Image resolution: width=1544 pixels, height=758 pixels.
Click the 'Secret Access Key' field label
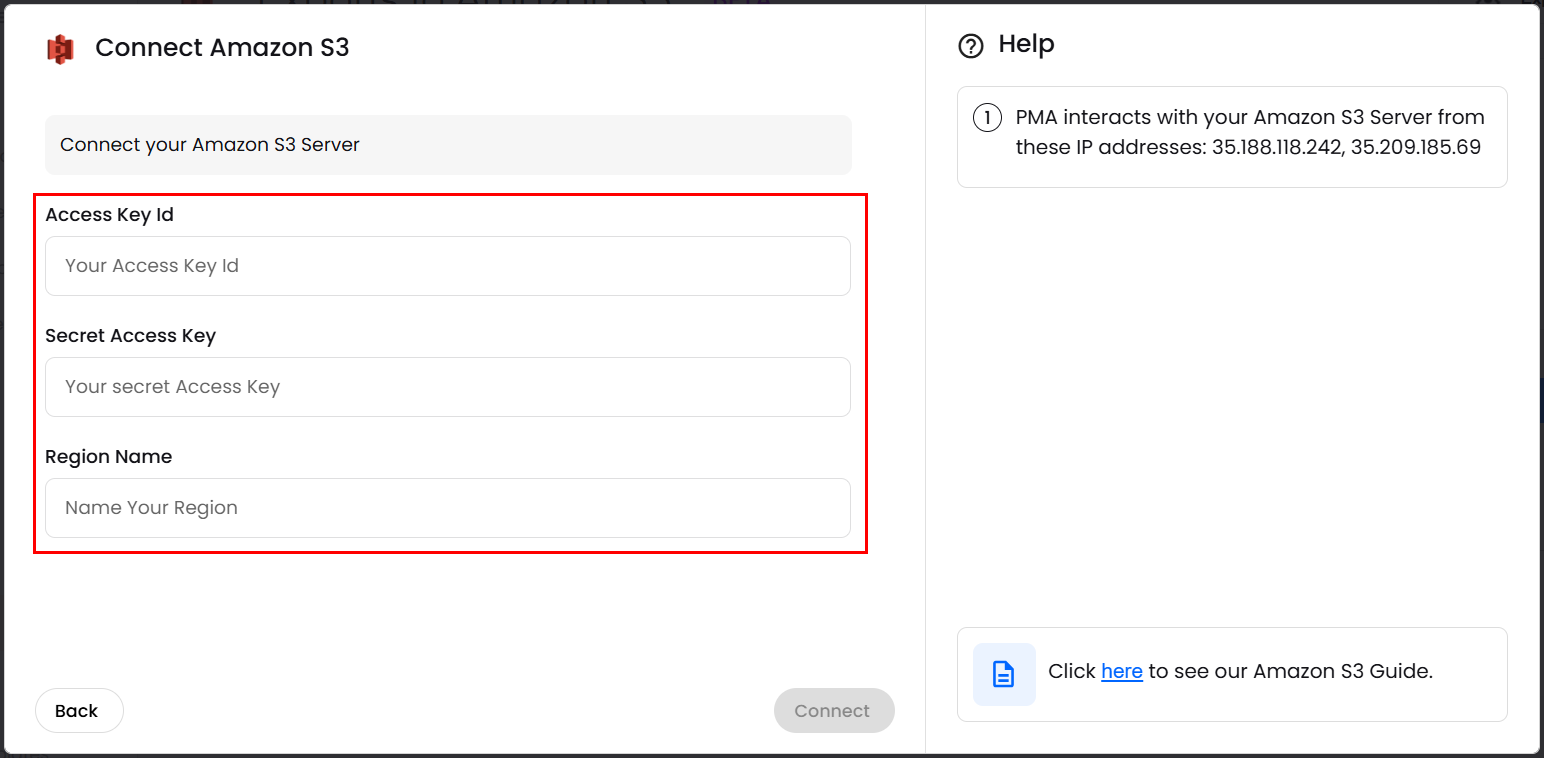[x=131, y=336]
